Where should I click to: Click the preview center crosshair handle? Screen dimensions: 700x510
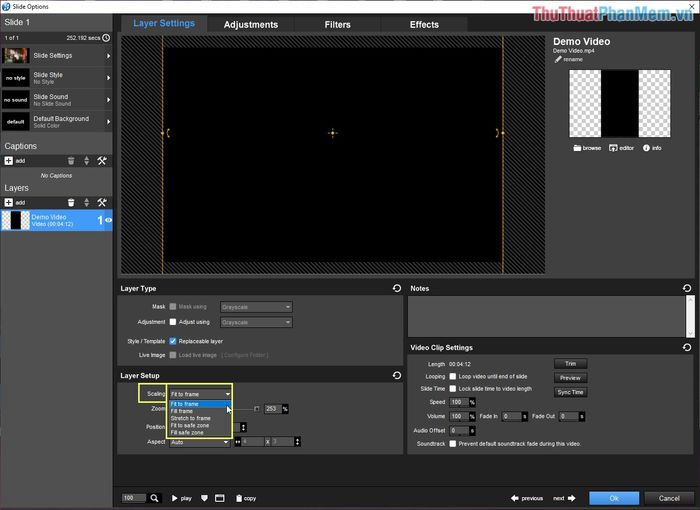click(333, 133)
